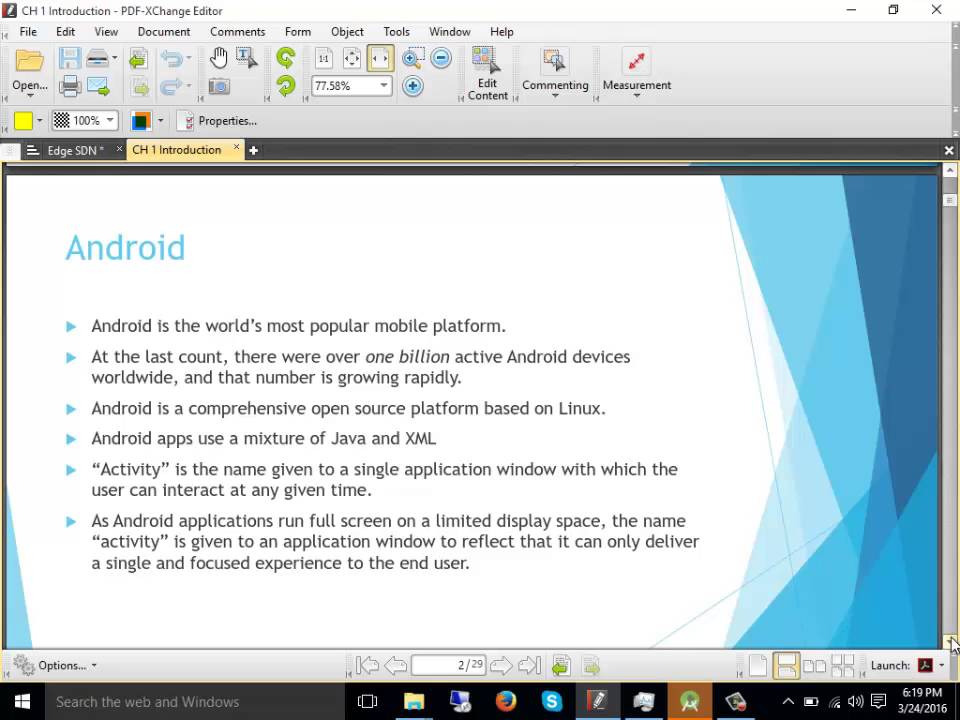Viewport: 960px width, 720px height.
Task: Toggle the Fit Width zoom button
Action: (x=380, y=58)
